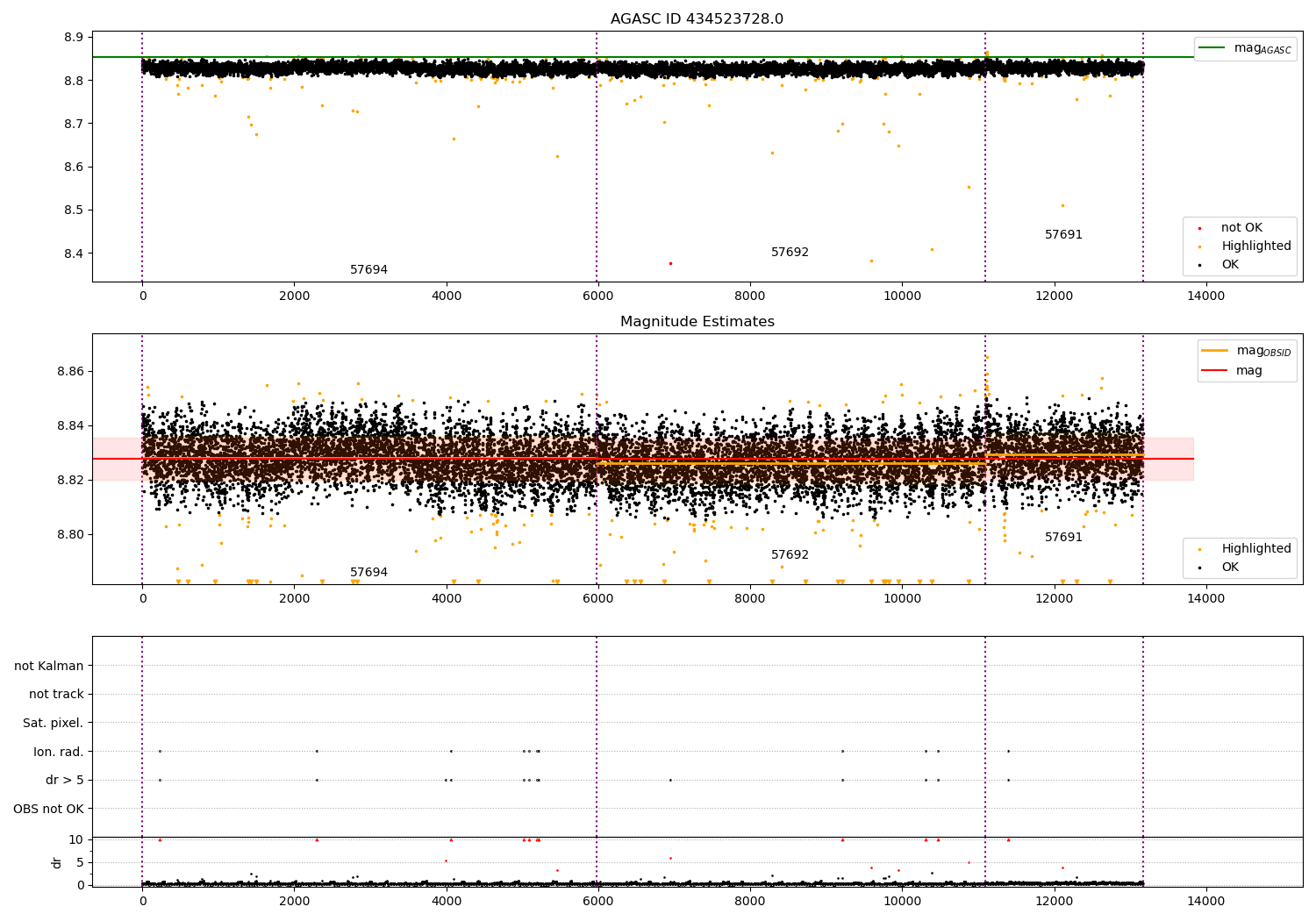Click the 10000 x-tick of the middle plot
Viewport: 1316px width, 921px height.
902,599
